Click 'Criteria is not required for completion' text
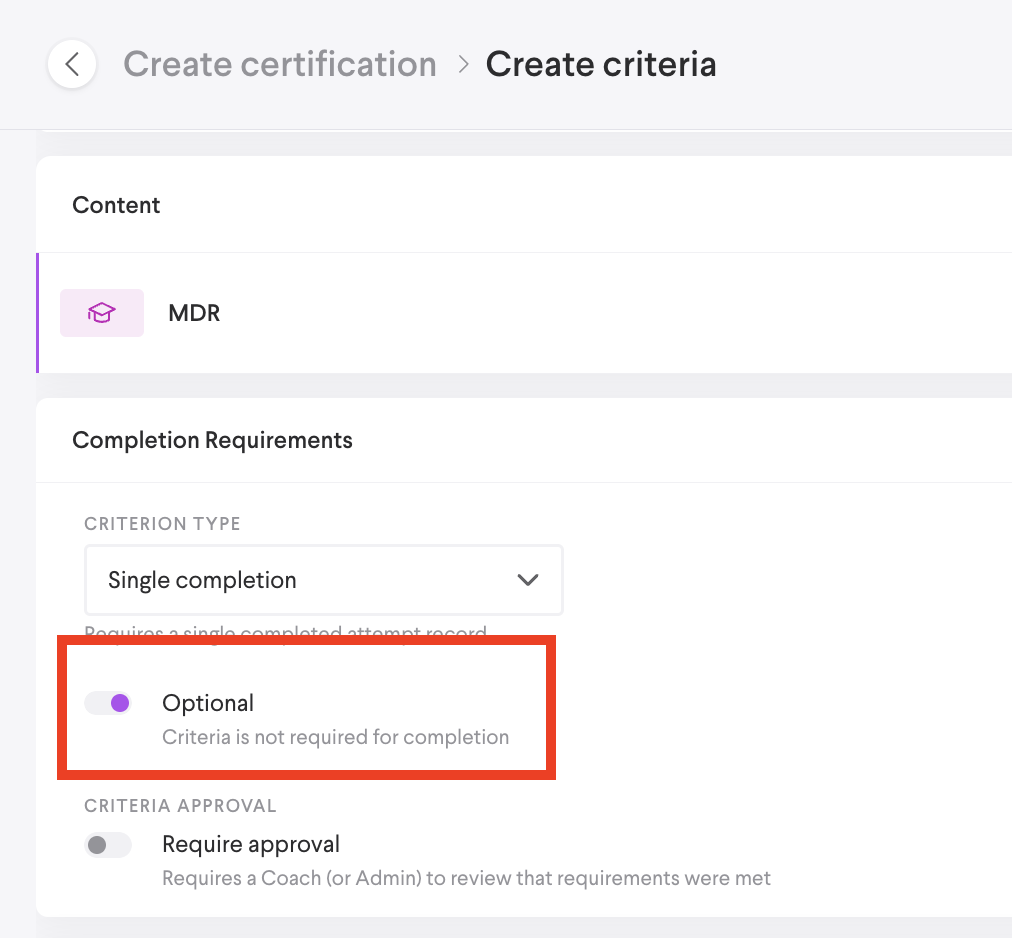The image size is (1012, 938). coord(335,738)
